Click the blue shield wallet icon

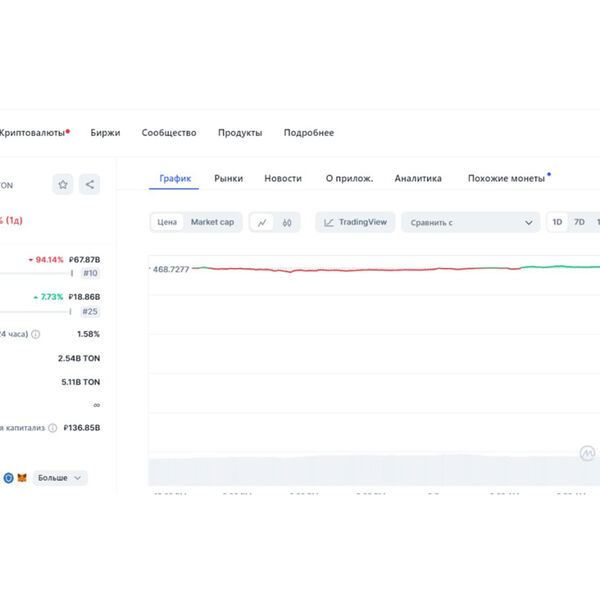coord(8,478)
